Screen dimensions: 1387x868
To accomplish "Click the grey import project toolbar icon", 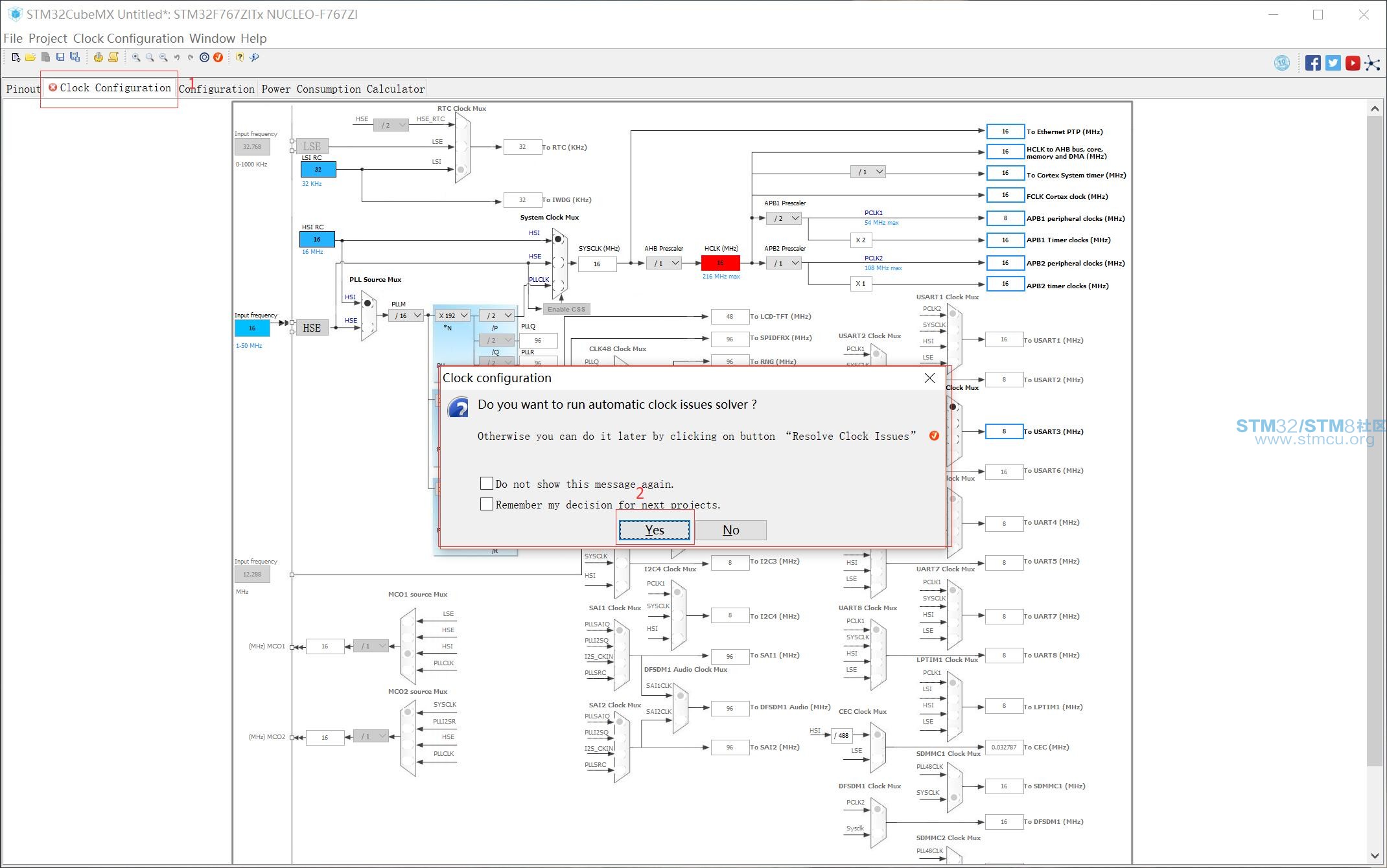I will point(45,58).
